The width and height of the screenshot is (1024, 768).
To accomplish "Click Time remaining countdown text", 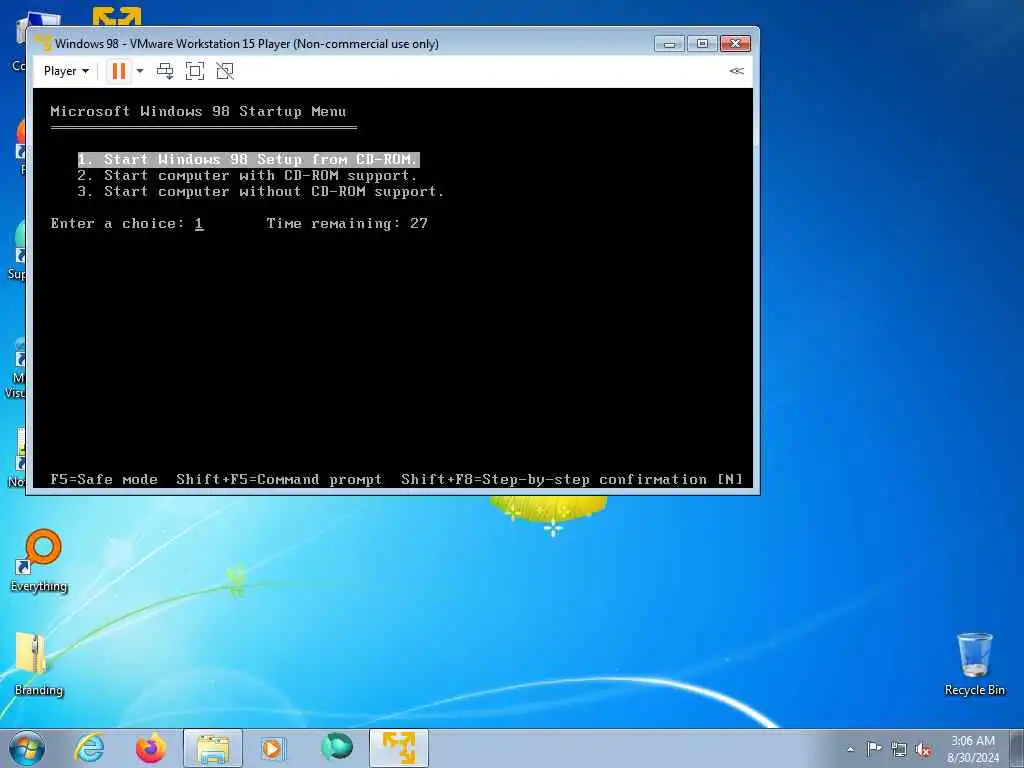I will coord(347,223).
